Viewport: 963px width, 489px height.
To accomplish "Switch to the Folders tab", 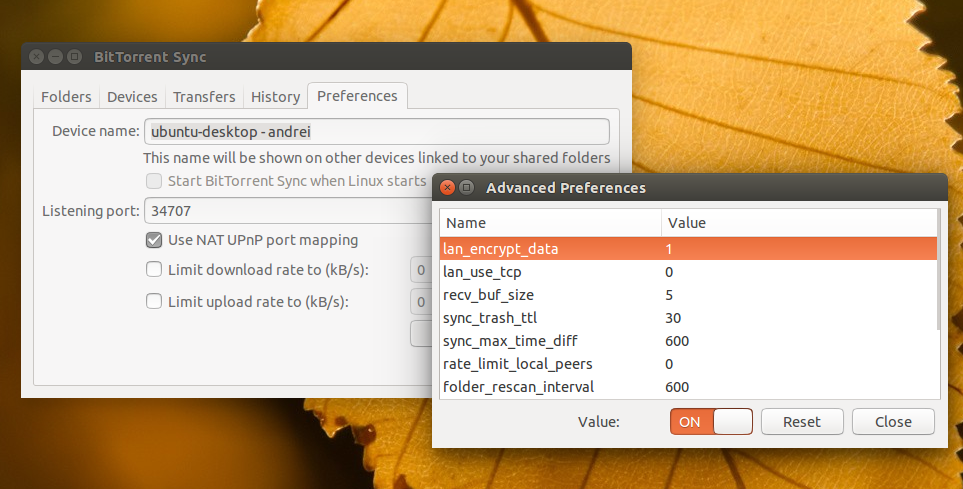I will [66, 97].
